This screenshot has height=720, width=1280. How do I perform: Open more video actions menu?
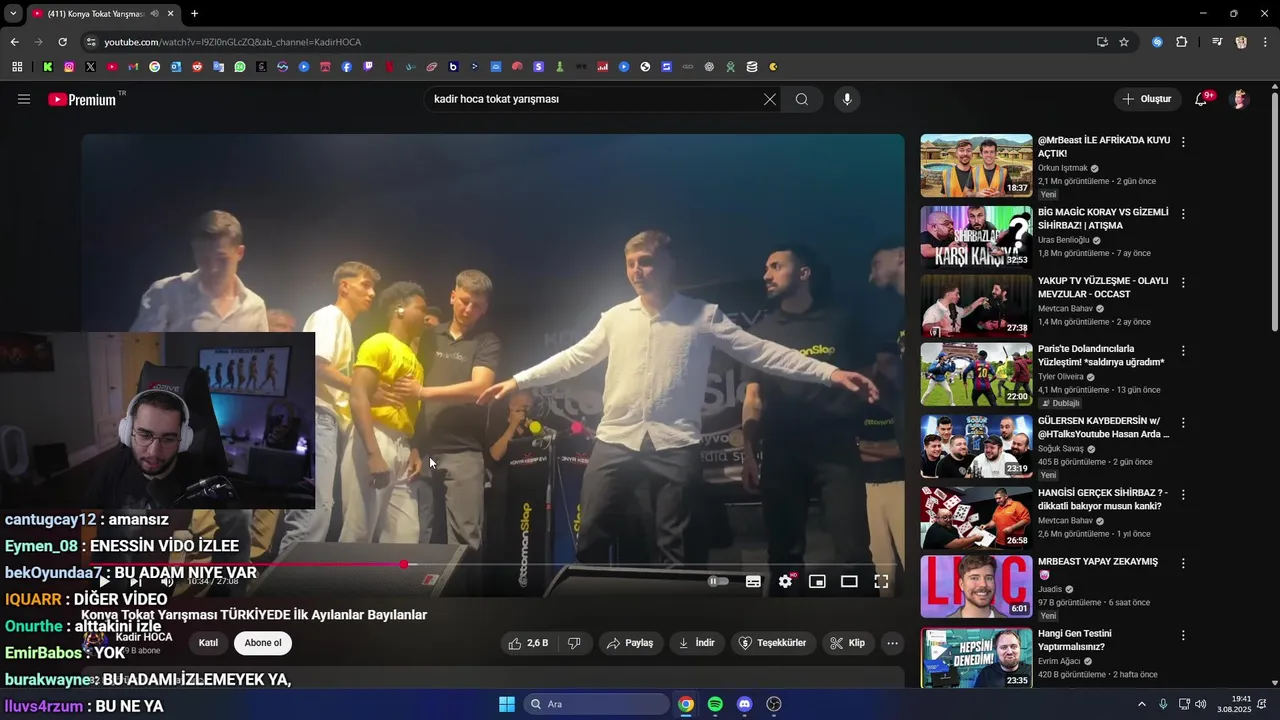[x=893, y=643]
